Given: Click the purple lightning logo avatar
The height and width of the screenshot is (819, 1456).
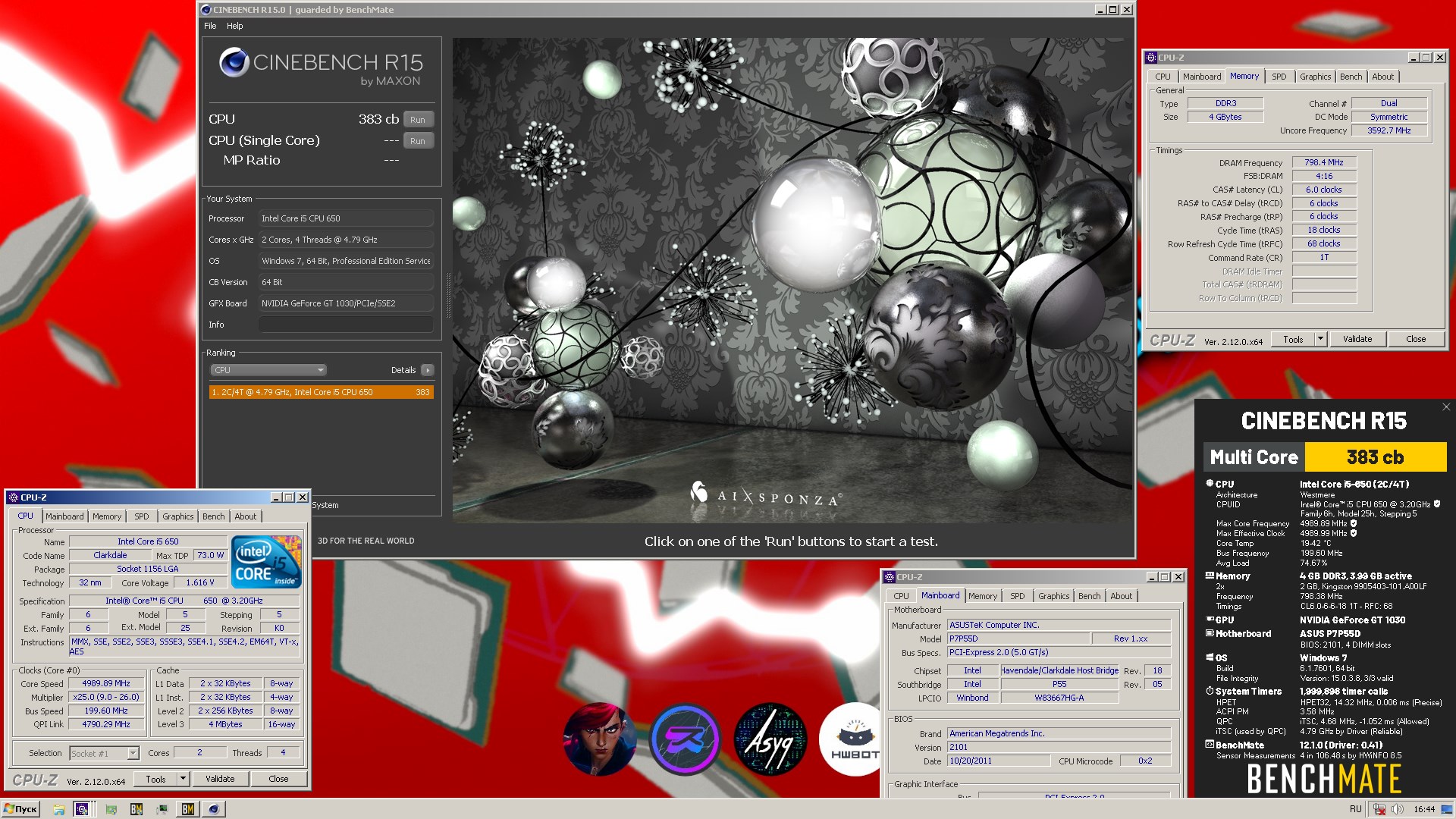Looking at the screenshot, I should (685, 739).
